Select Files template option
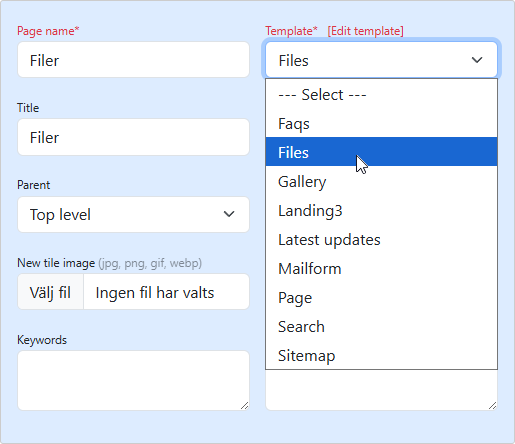The image size is (515, 444). pyautogui.click(x=381, y=152)
